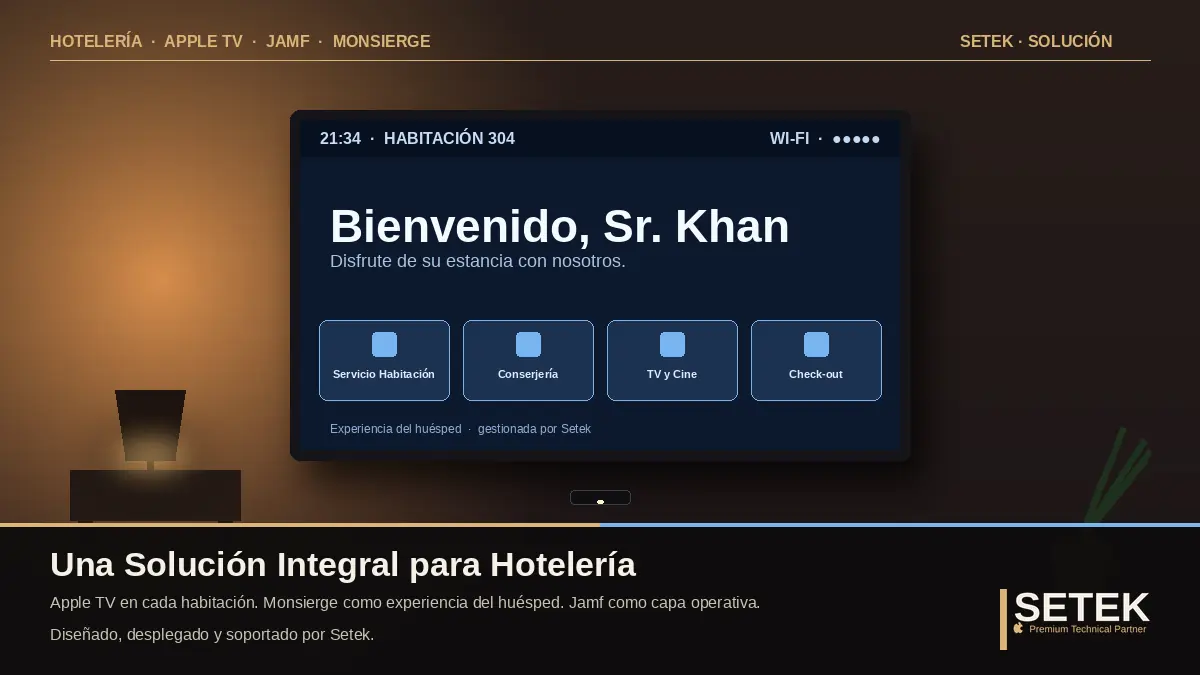
Task: Click the large SETEK logo wordmark
Action: (x=1082, y=607)
